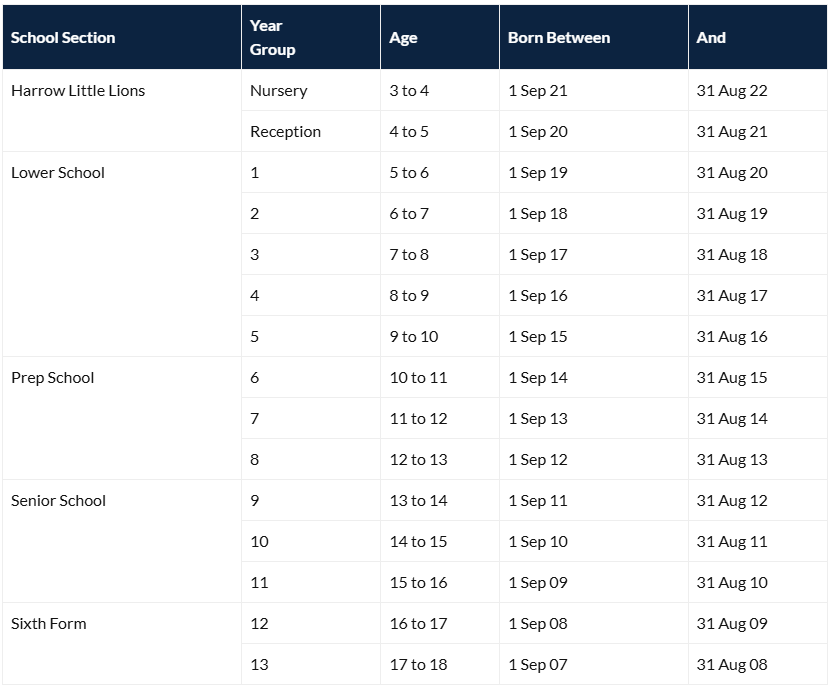
Task: Select the Year Group column header
Action: pyautogui.click(x=273, y=38)
